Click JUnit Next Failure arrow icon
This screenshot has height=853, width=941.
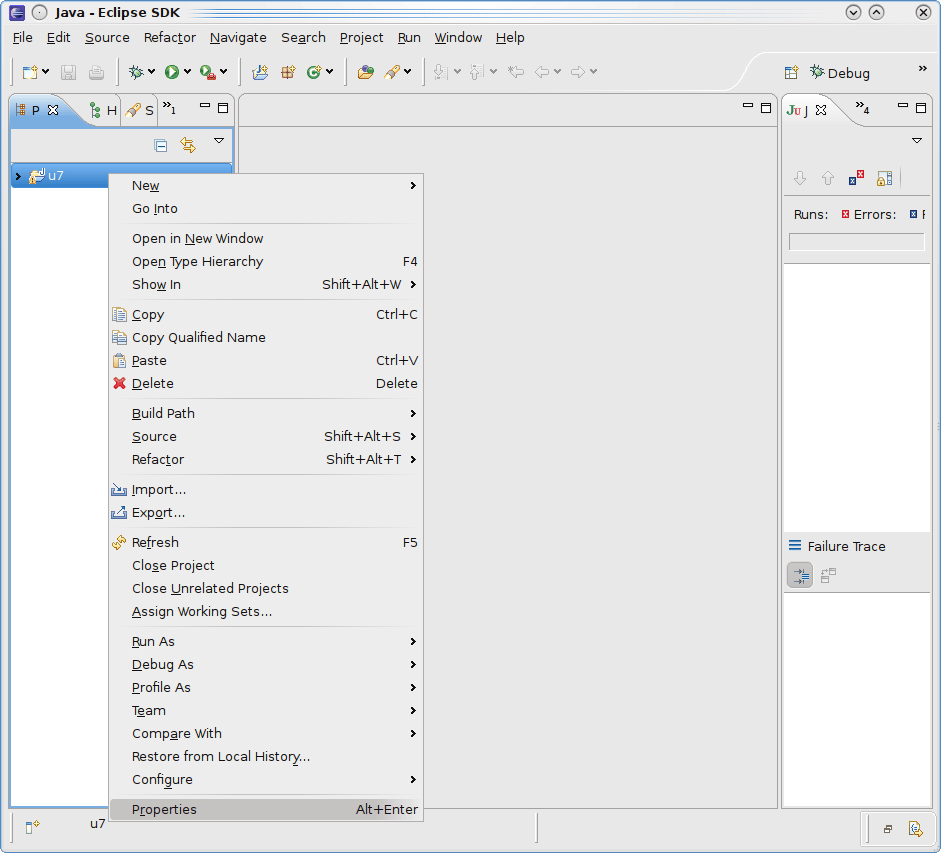click(x=800, y=178)
